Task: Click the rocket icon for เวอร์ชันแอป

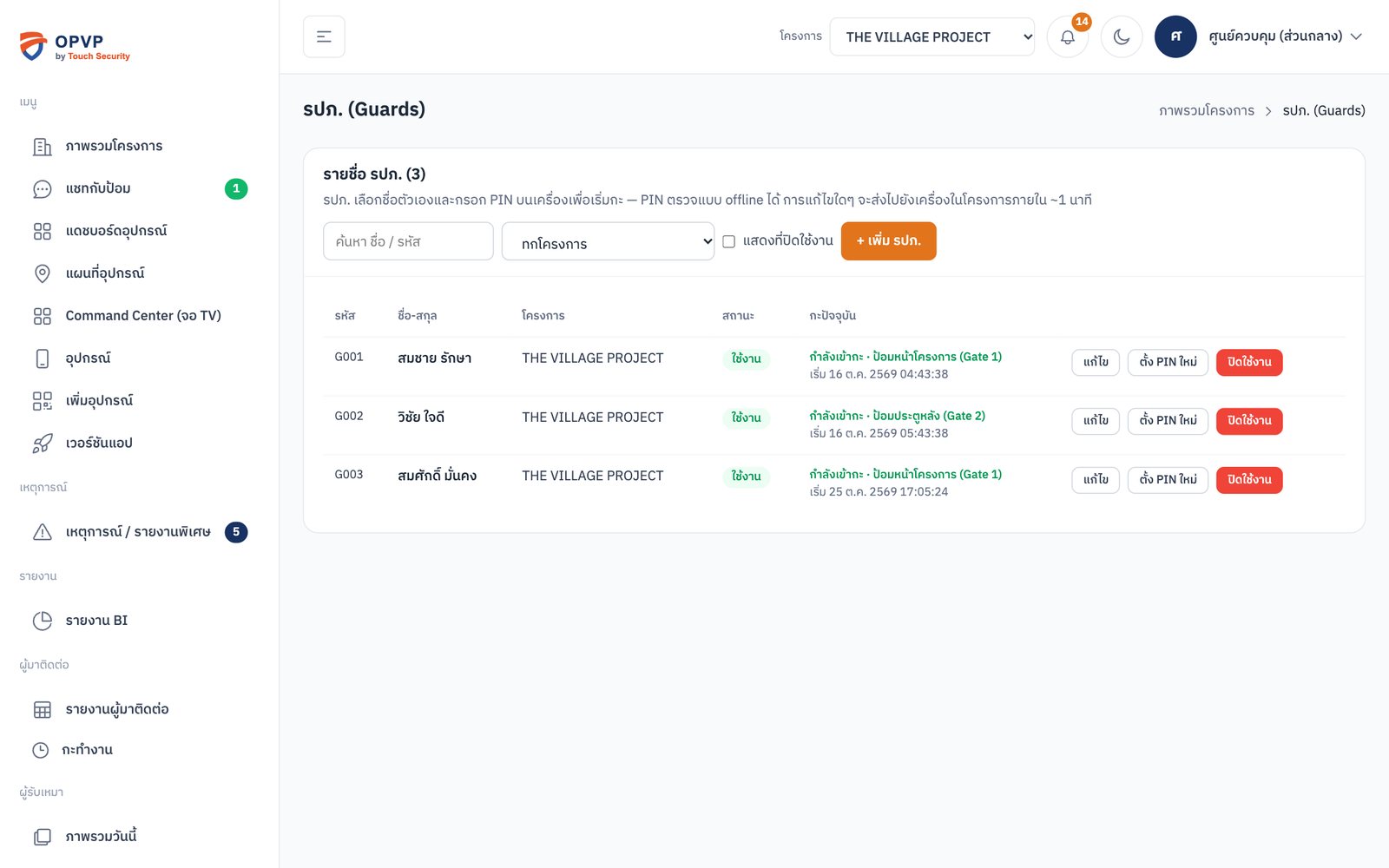Action: pyautogui.click(x=42, y=444)
